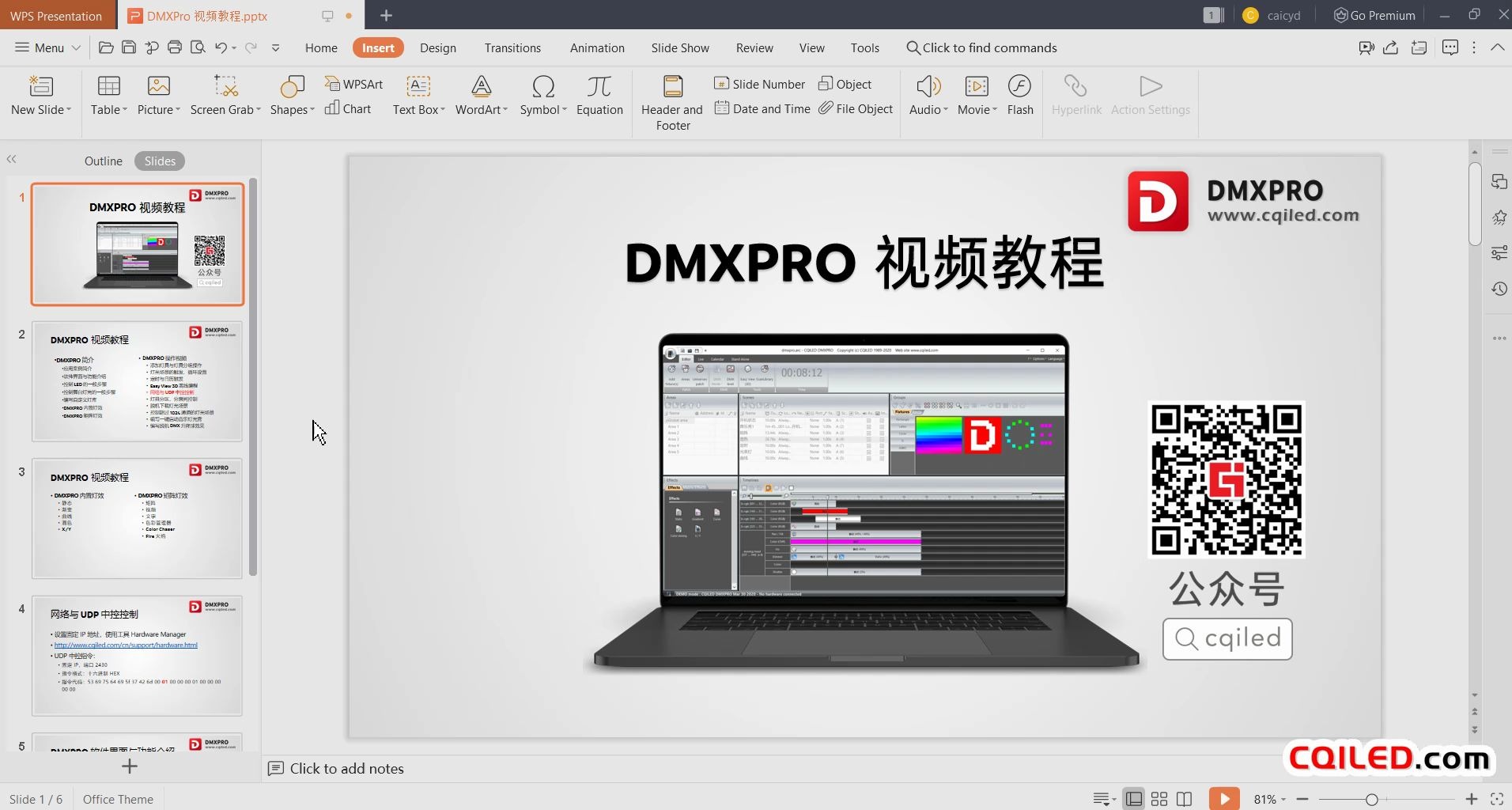This screenshot has width=1512, height=810.
Task: Switch to Outline pane tab
Action: coord(104,161)
